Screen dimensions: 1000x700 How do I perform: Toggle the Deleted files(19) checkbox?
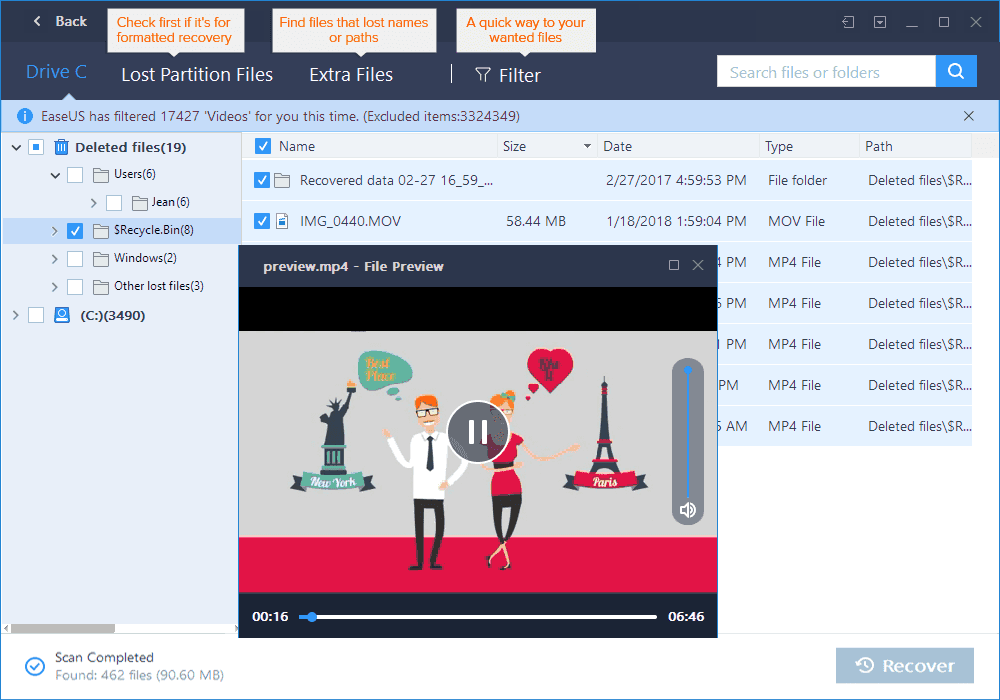tap(36, 147)
